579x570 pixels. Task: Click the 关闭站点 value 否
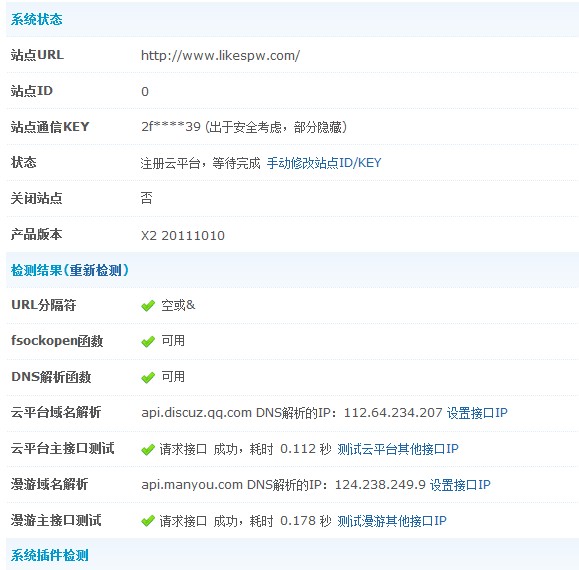tap(146, 198)
